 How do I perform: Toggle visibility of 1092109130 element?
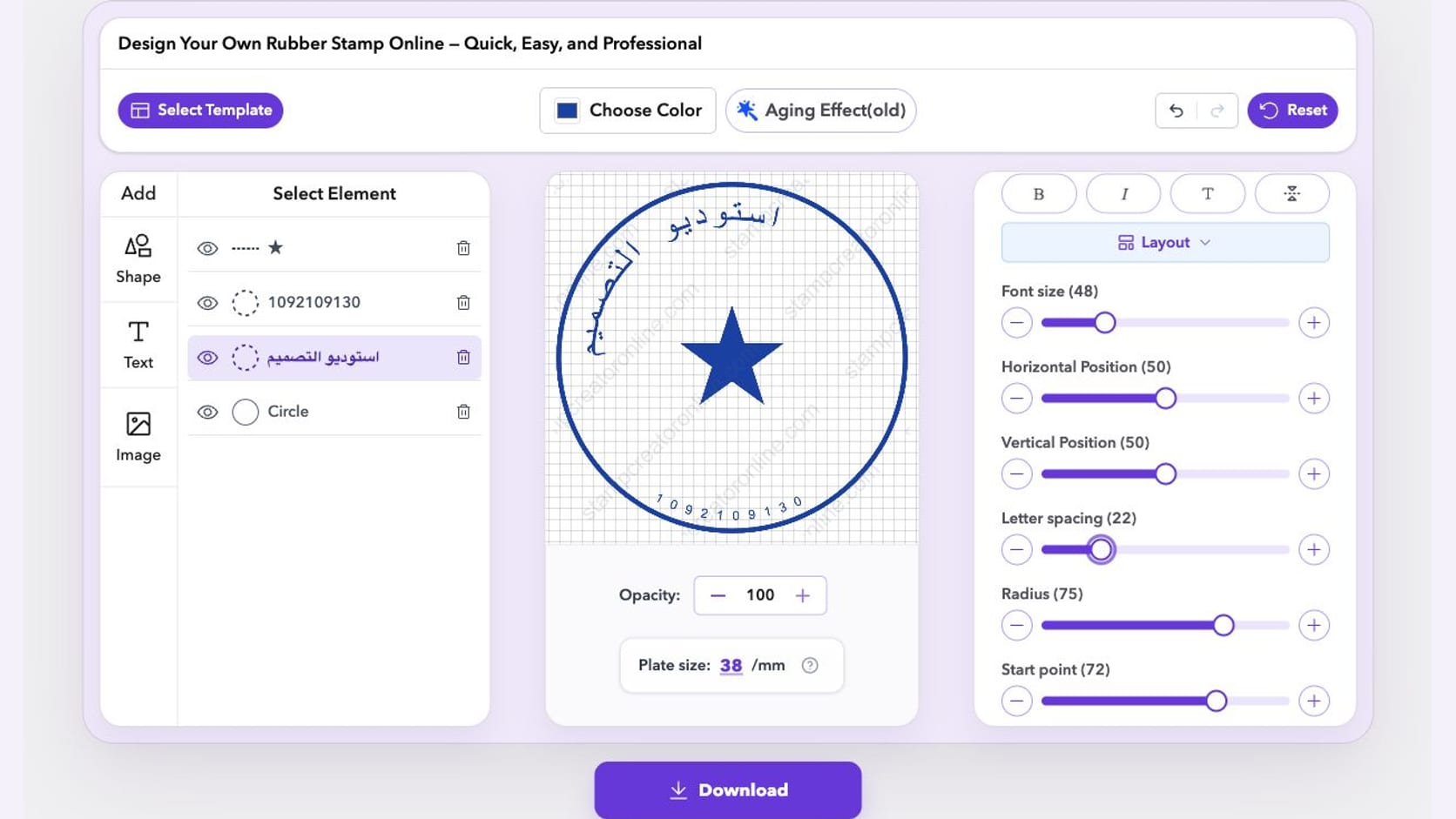(x=207, y=302)
